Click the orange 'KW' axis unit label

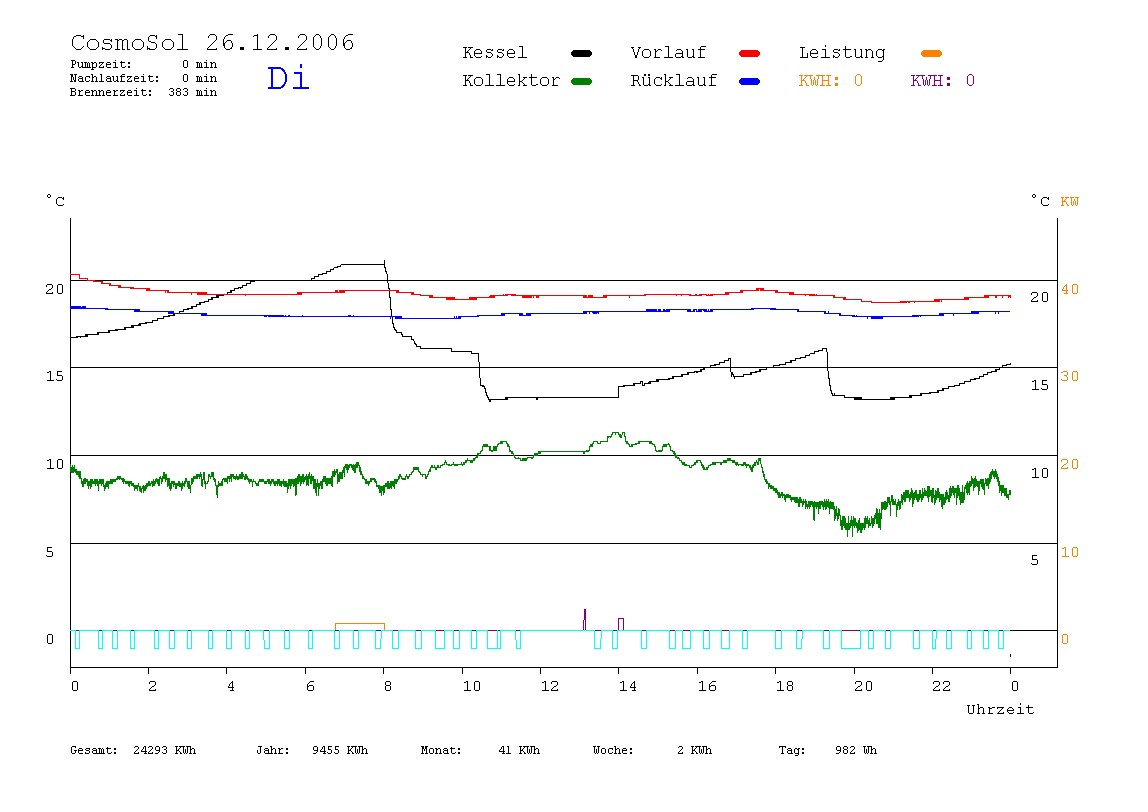click(x=1070, y=201)
